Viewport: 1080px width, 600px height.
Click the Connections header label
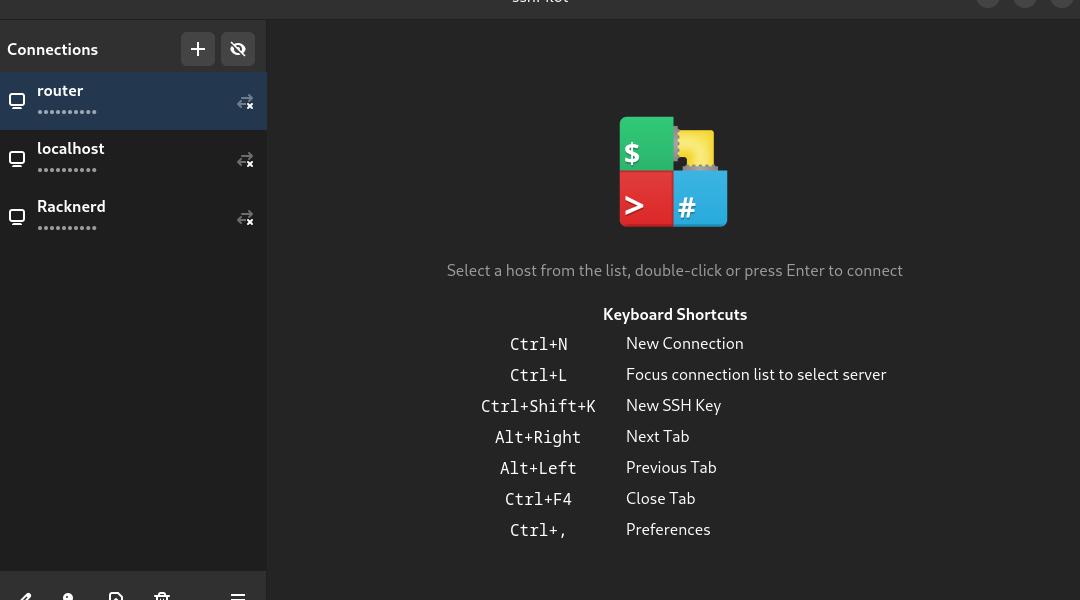coord(53,49)
